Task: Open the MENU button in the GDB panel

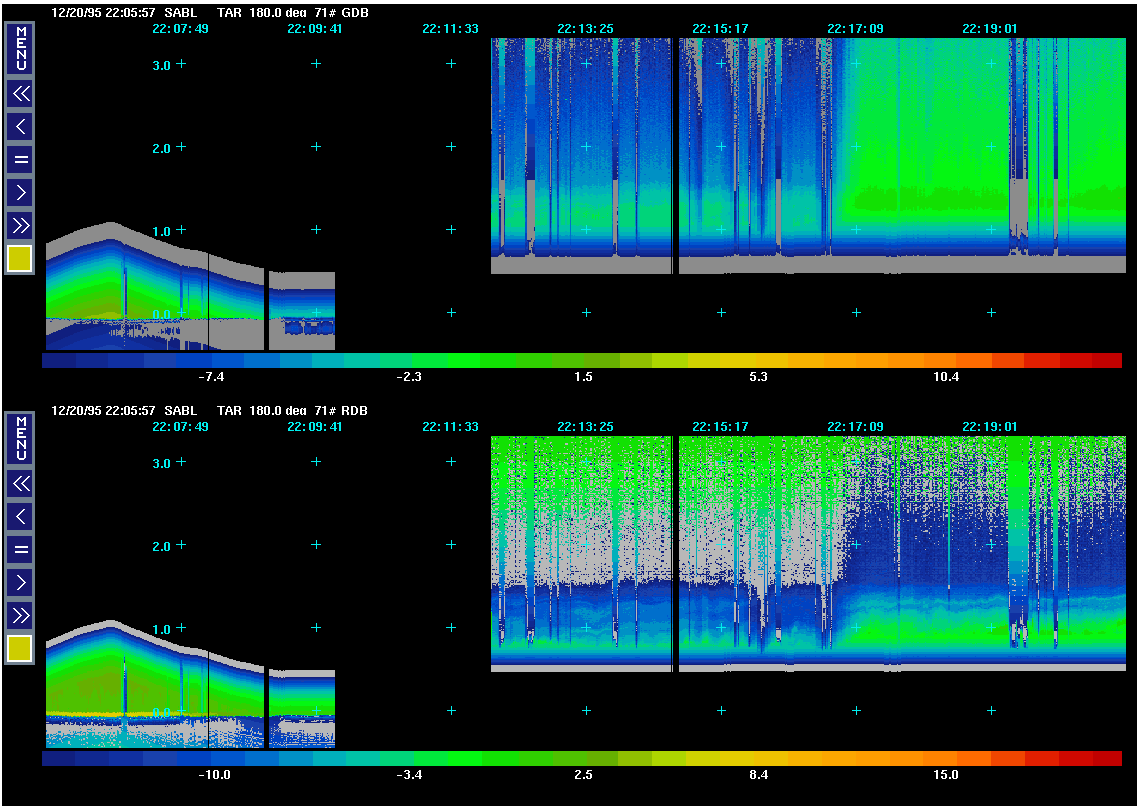Action: point(20,48)
